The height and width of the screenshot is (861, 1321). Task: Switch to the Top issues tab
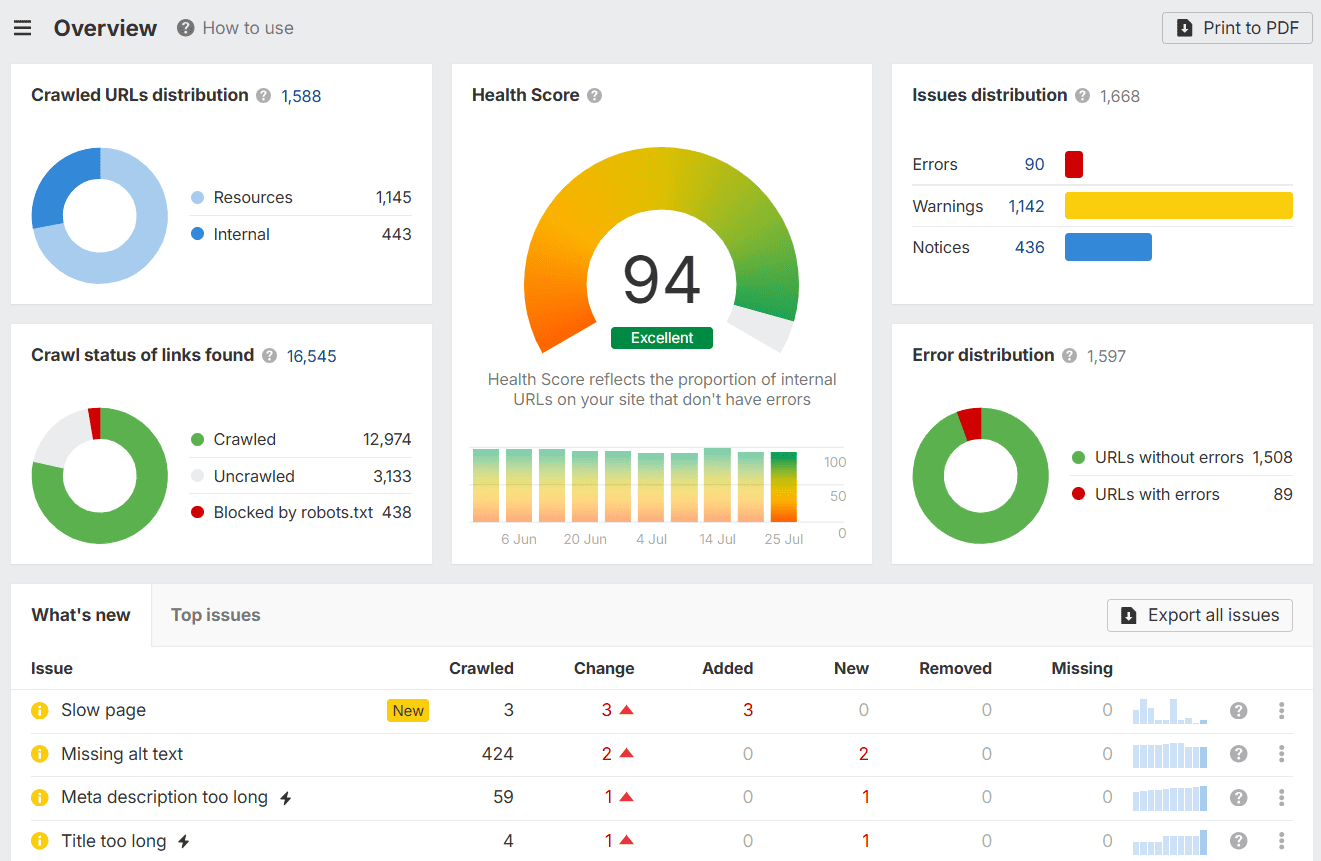(215, 615)
